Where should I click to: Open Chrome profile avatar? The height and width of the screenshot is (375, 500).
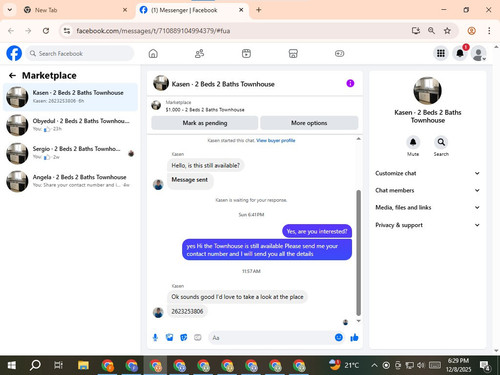pyautogui.click(x=471, y=31)
